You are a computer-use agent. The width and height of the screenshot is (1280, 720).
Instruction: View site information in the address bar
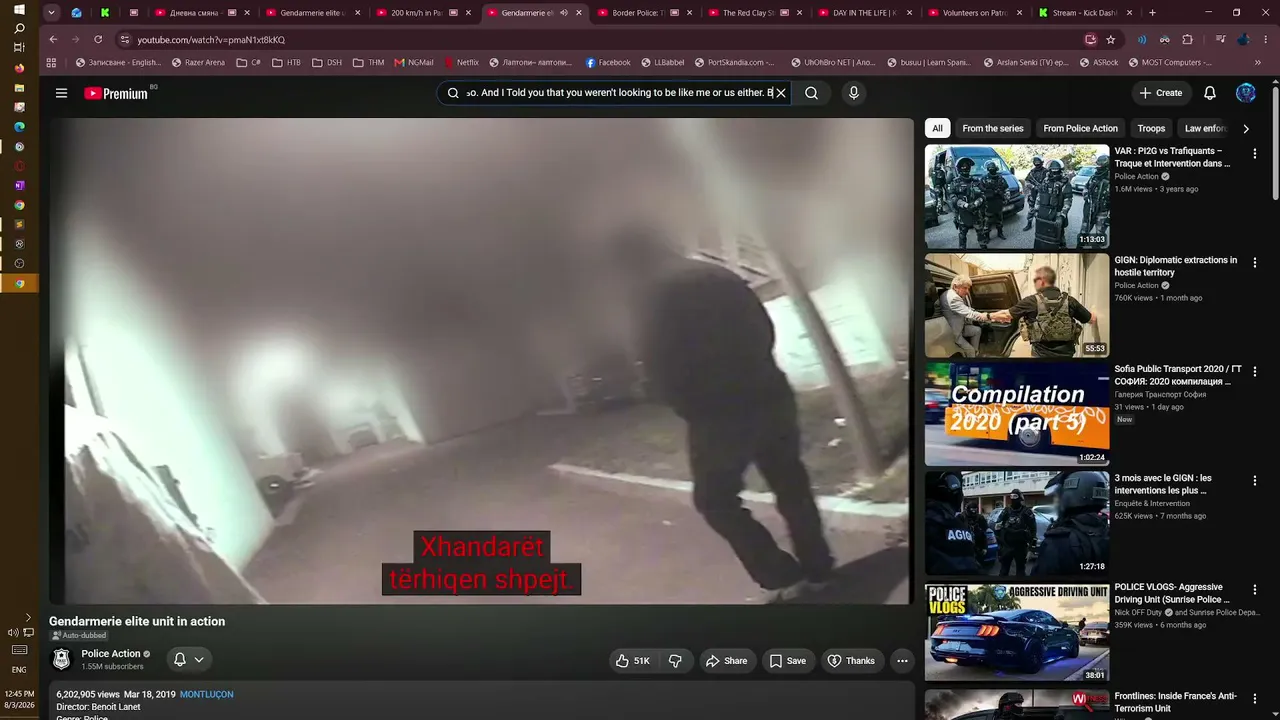point(125,40)
